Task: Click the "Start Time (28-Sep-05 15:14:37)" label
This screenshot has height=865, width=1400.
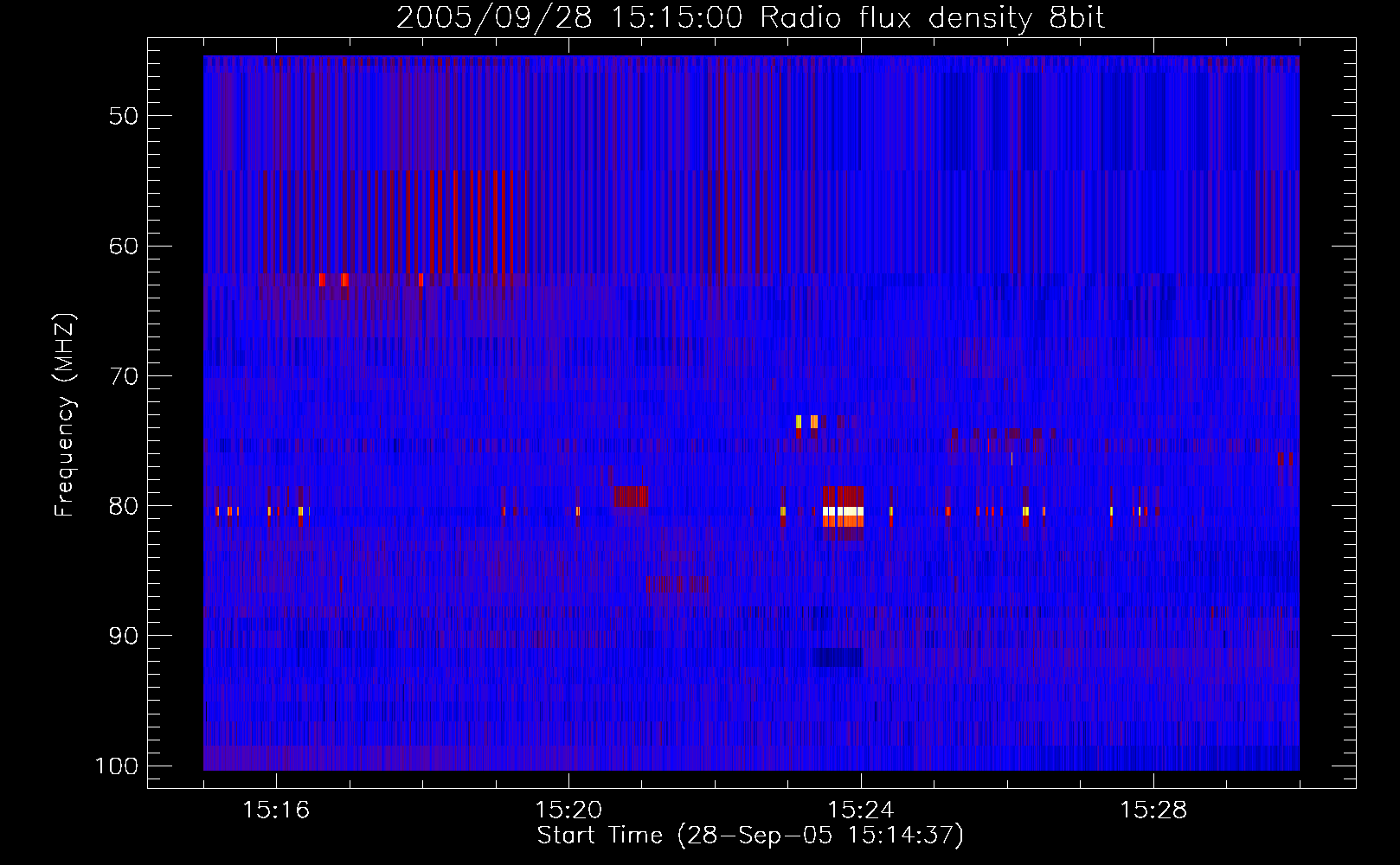Action: 750,836
